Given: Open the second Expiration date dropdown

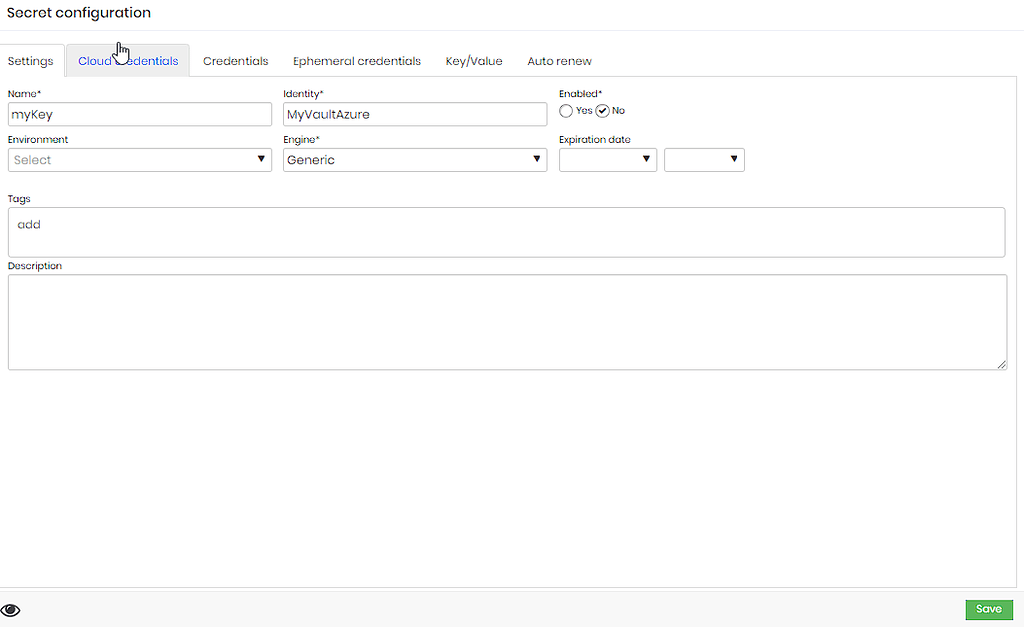Looking at the screenshot, I should [x=704, y=160].
